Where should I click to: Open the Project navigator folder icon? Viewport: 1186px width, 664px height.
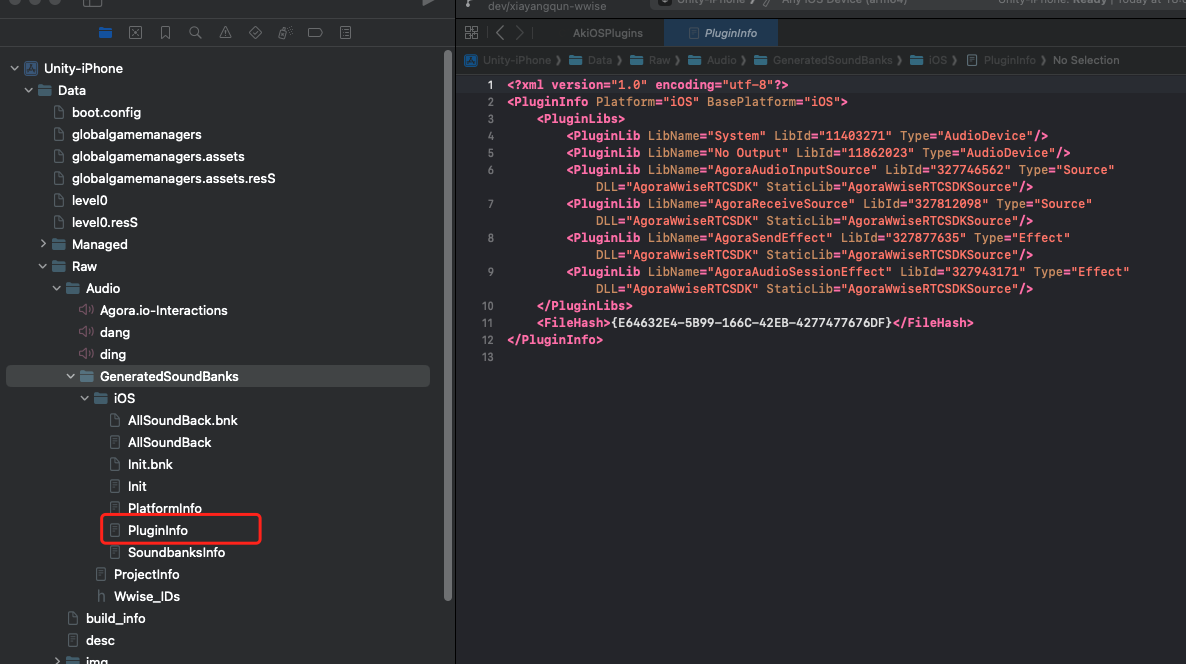point(105,33)
